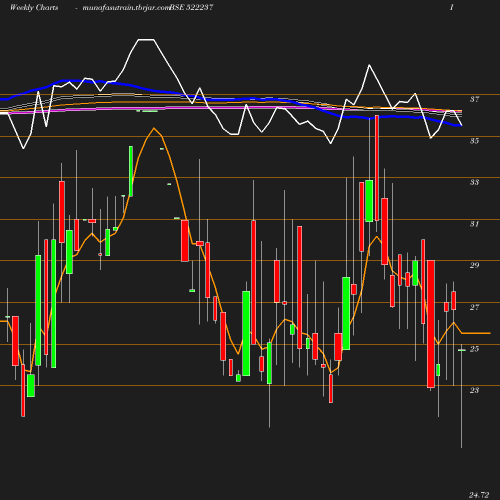Click the munafasutra site watermark text
Viewport: 500px width, 500px height.
click(126, 7)
